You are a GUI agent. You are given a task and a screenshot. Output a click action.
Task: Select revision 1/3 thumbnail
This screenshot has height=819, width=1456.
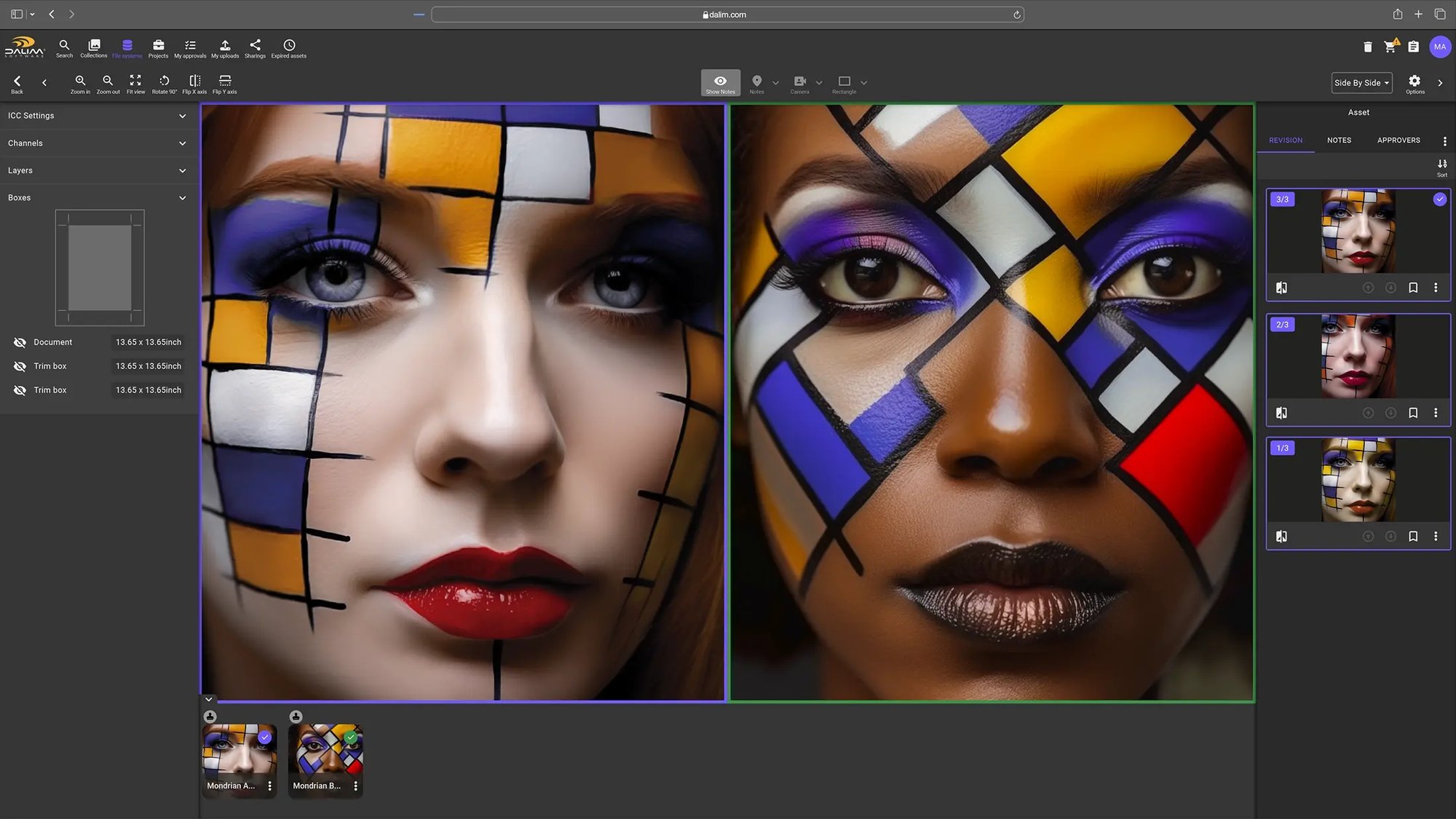pyautogui.click(x=1358, y=480)
